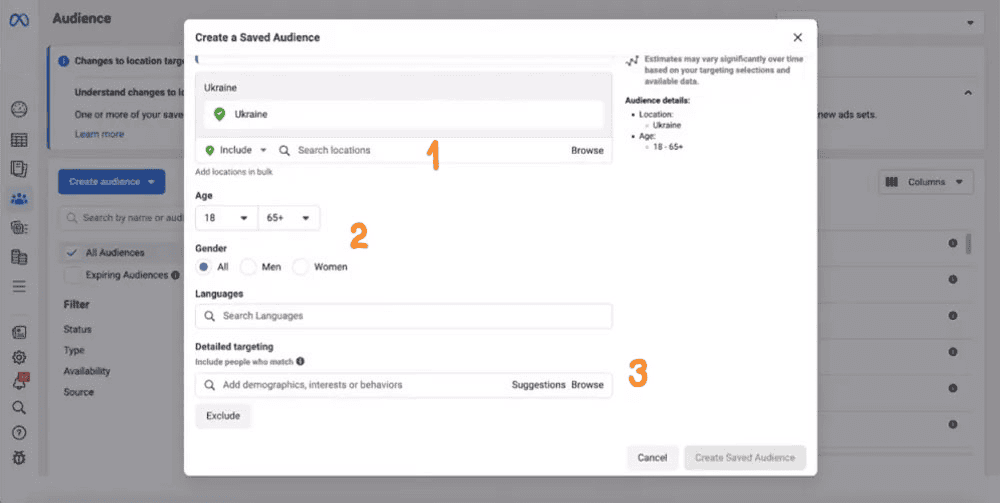Click Suggestions in detailed targeting
This screenshot has height=503, width=1000.
tap(538, 385)
